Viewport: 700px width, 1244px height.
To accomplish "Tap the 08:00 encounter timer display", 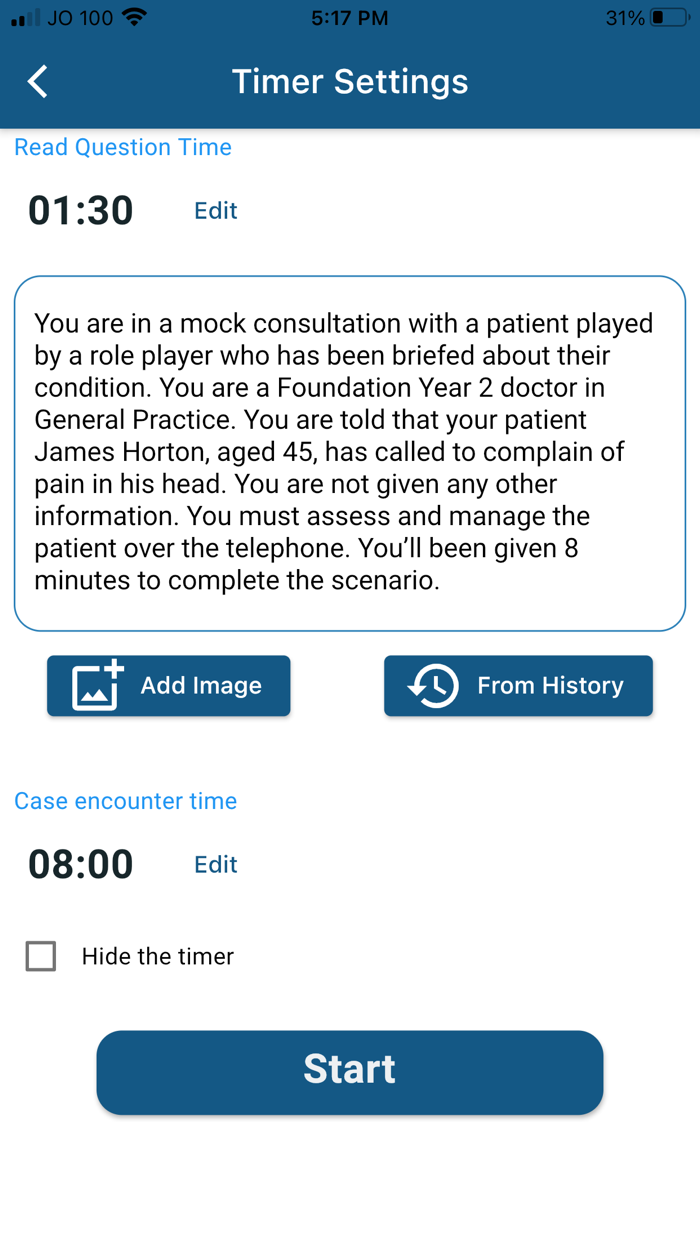I will (x=80, y=864).
